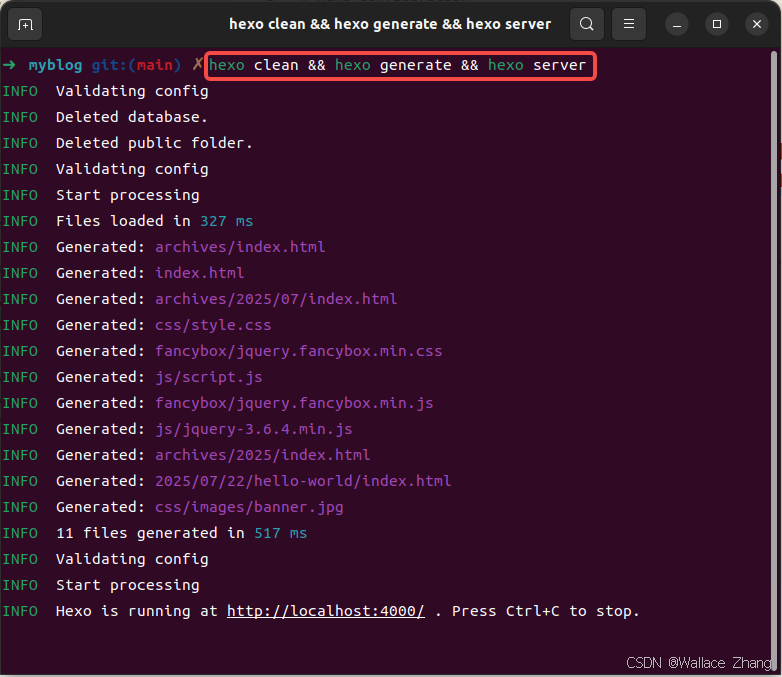This screenshot has height=677, width=782.
Task: Click the 'archives/index.html' path
Action: tap(240, 247)
